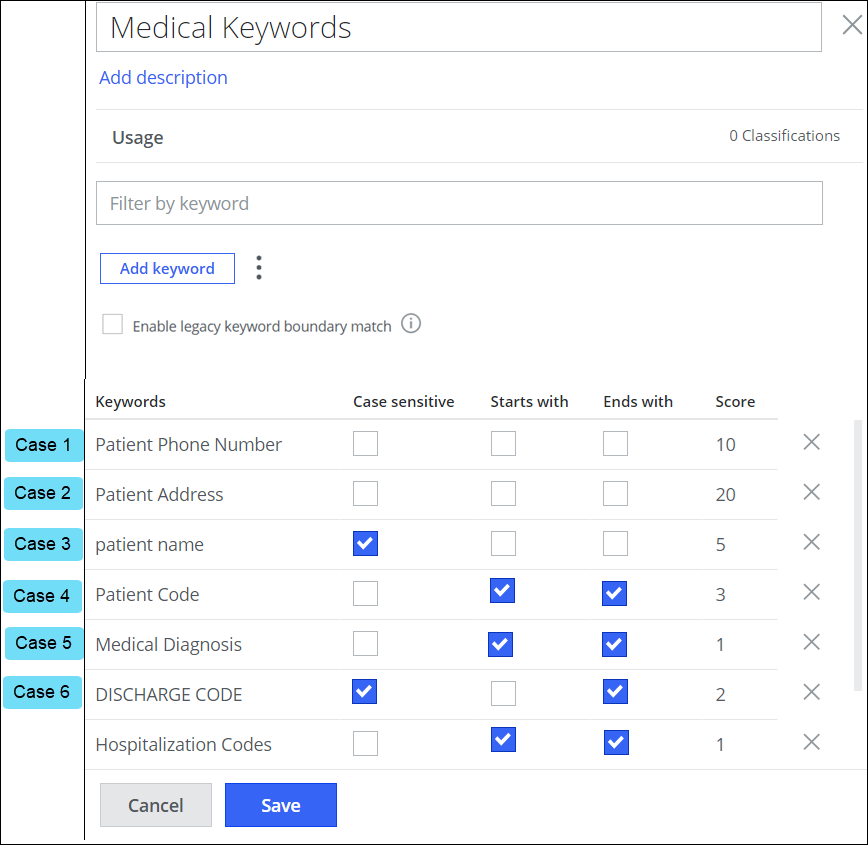
Task: Uncheck Case sensitive for patient name
Action: [x=365, y=543]
